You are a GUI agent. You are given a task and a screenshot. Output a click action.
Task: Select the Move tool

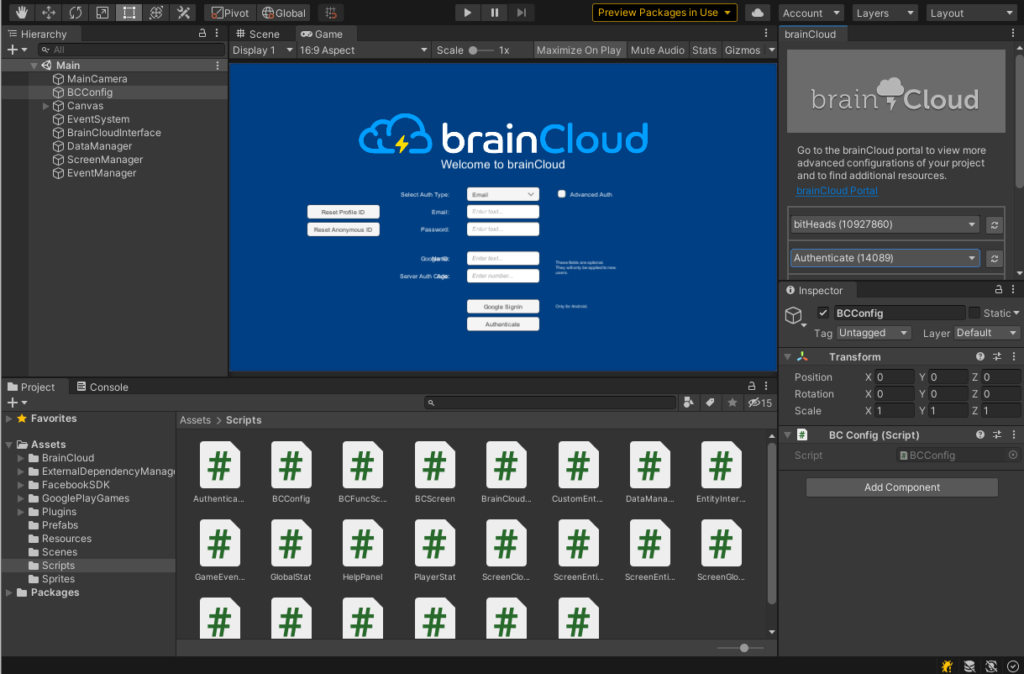48,12
